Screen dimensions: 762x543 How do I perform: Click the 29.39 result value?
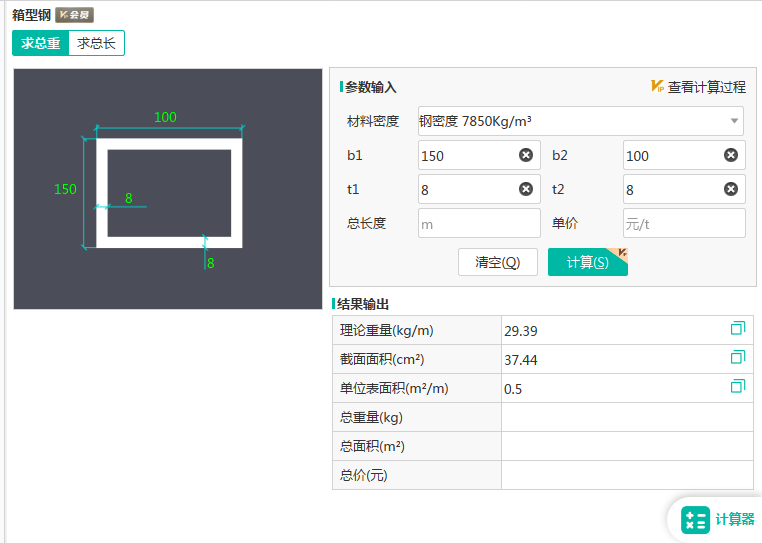coord(520,331)
